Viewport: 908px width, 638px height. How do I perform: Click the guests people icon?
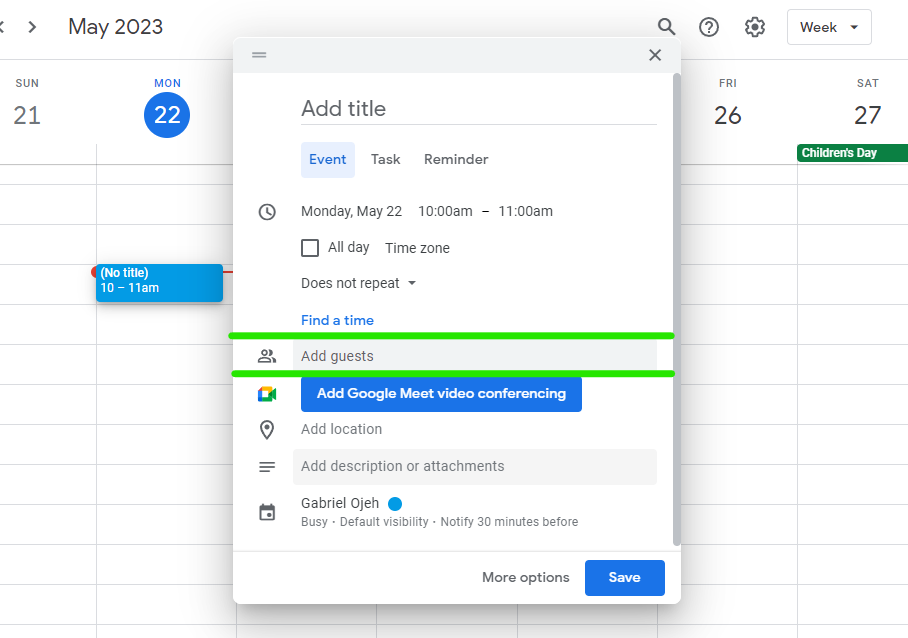(x=267, y=356)
